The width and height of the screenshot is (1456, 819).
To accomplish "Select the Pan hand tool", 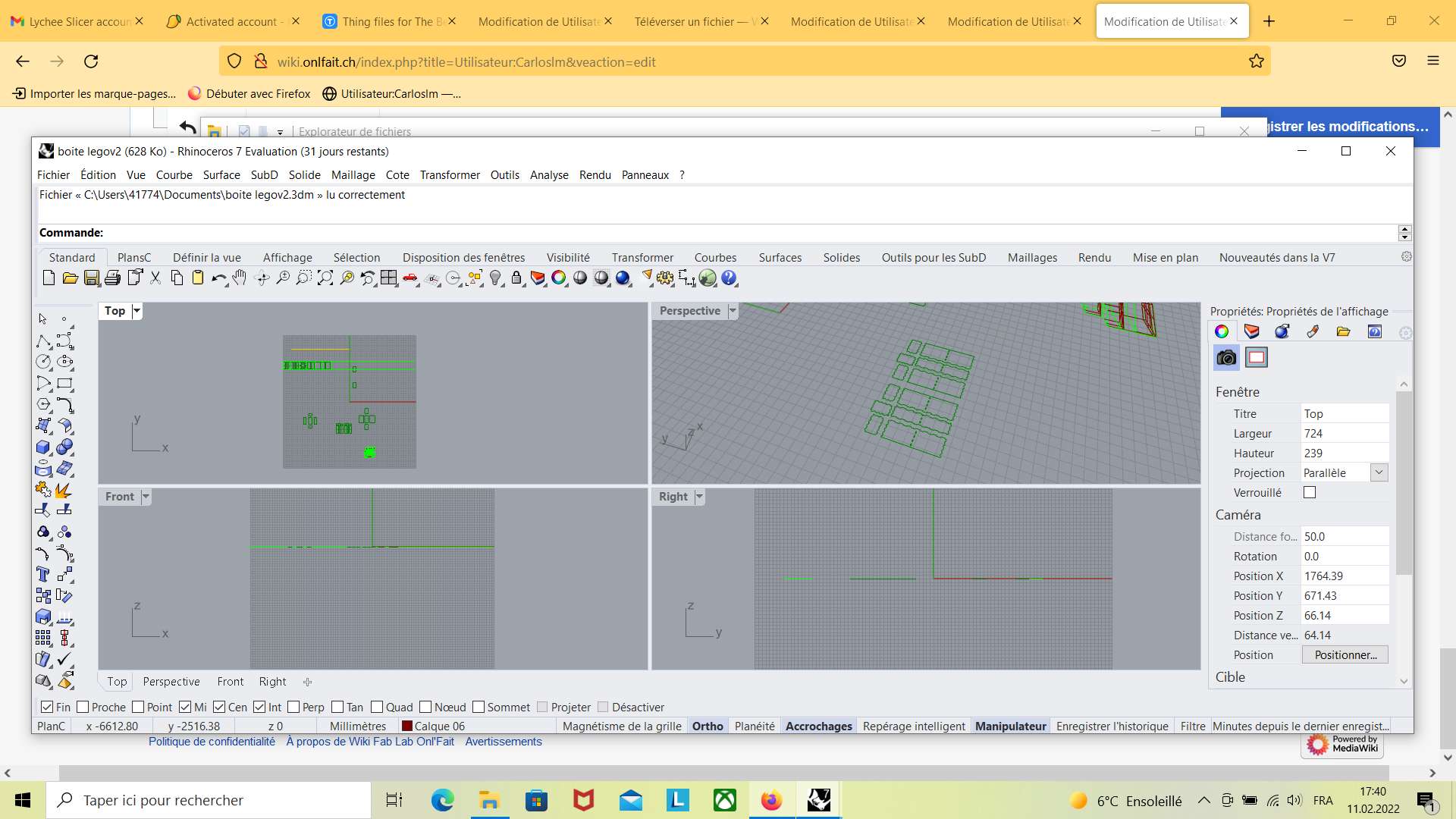I will [240, 278].
